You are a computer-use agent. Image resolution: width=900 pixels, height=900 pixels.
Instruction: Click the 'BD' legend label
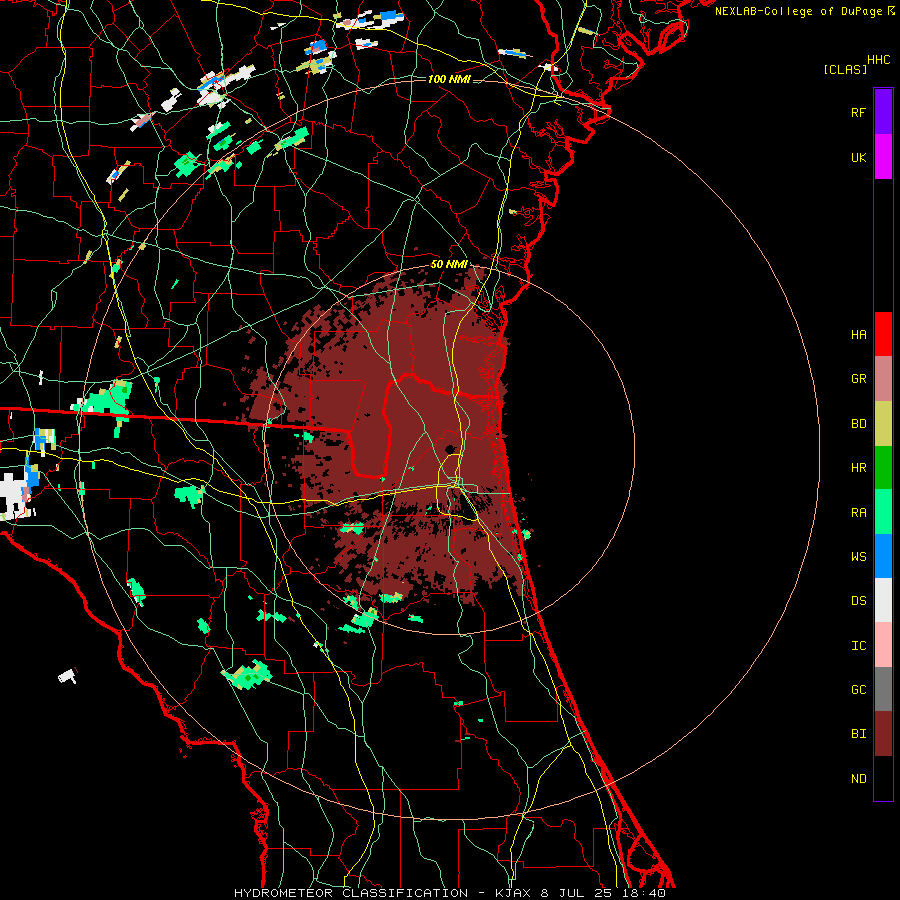(x=858, y=424)
